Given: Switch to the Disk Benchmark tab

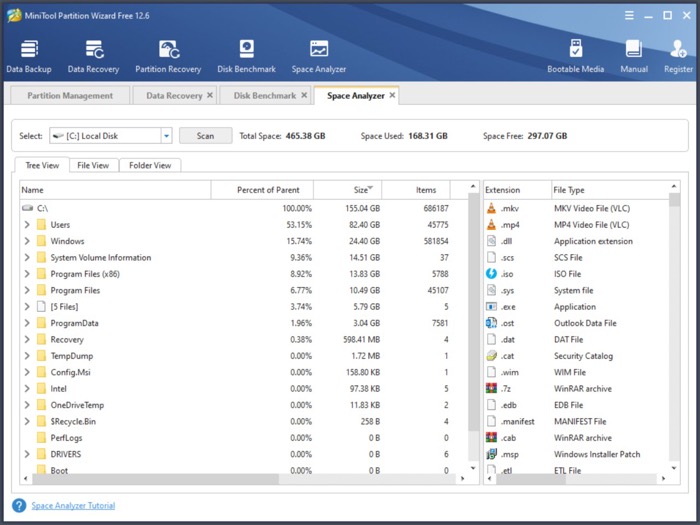Looking at the screenshot, I should 265,96.
